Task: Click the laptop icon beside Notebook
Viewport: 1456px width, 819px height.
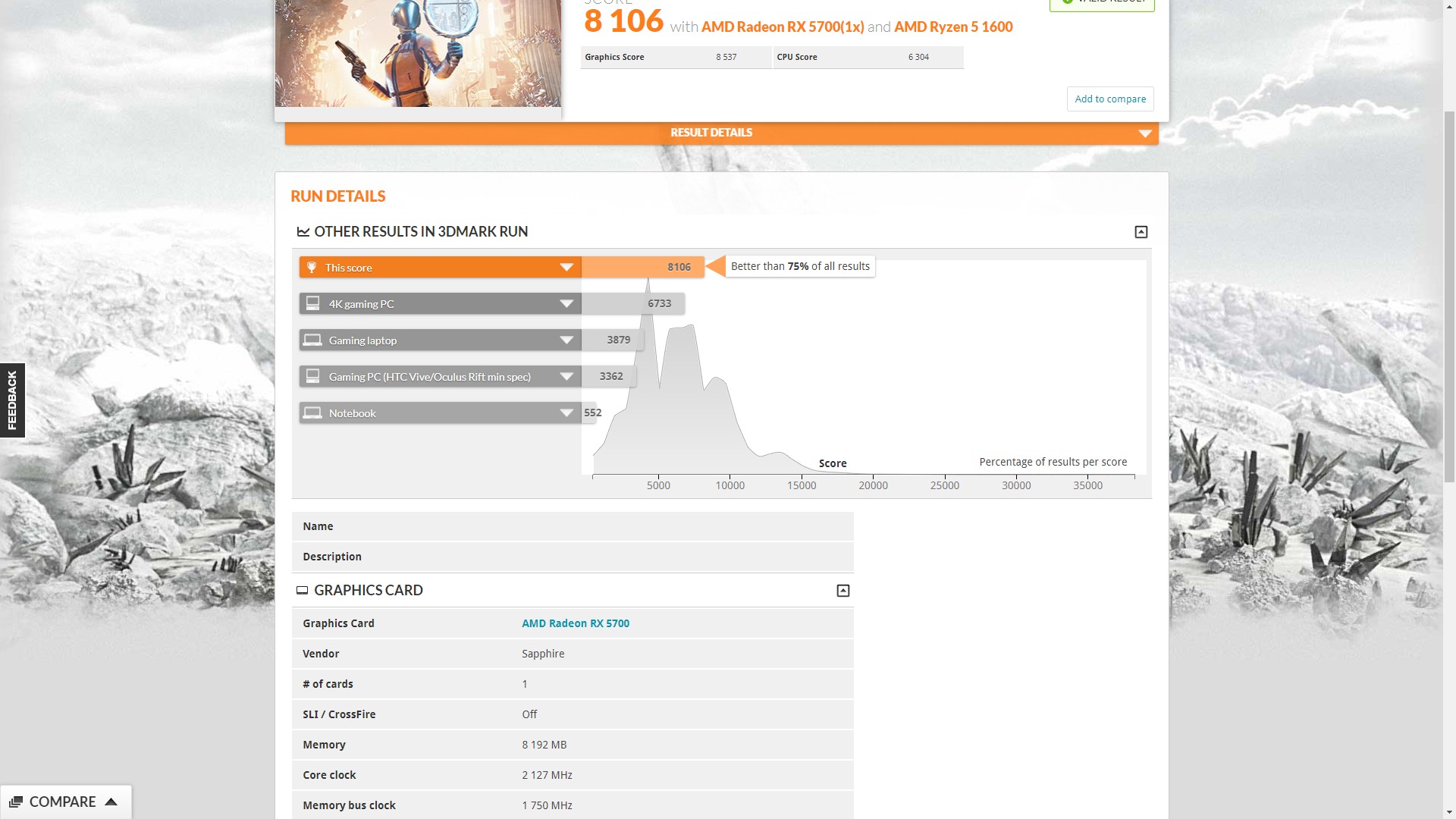Action: [x=312, y=413]
